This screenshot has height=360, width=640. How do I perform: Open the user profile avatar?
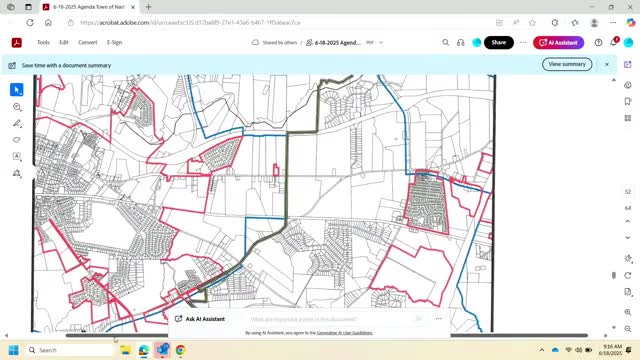(x=629, y=42)
